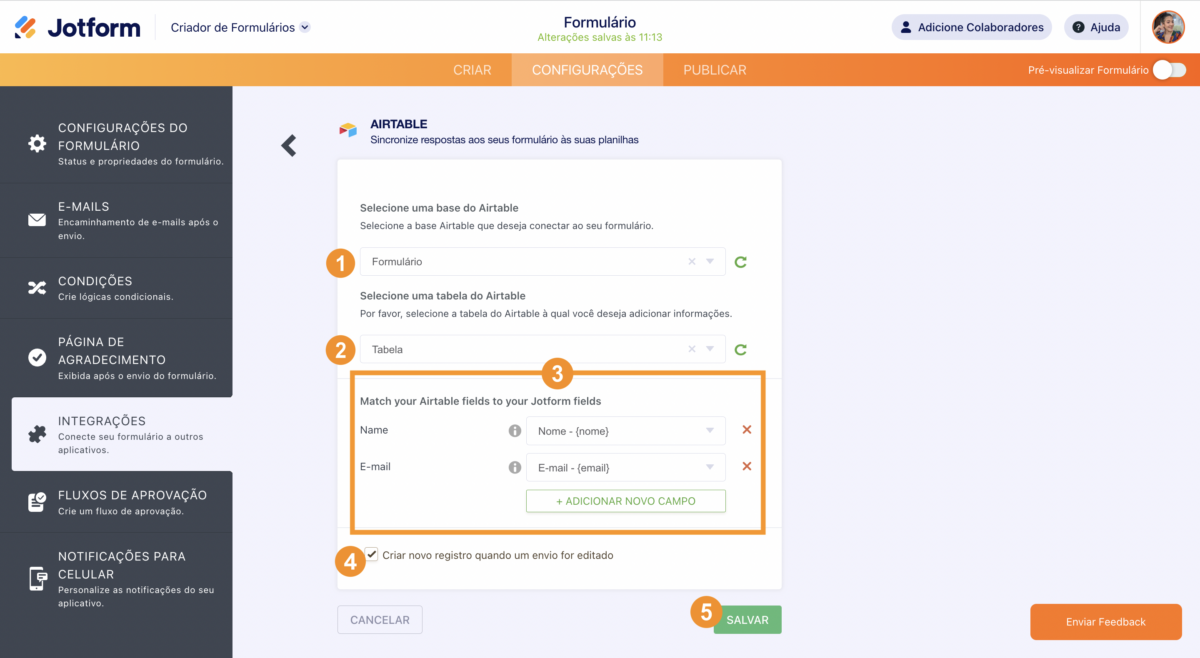
Task: Remove the Name field mapping
Action: 746,430
